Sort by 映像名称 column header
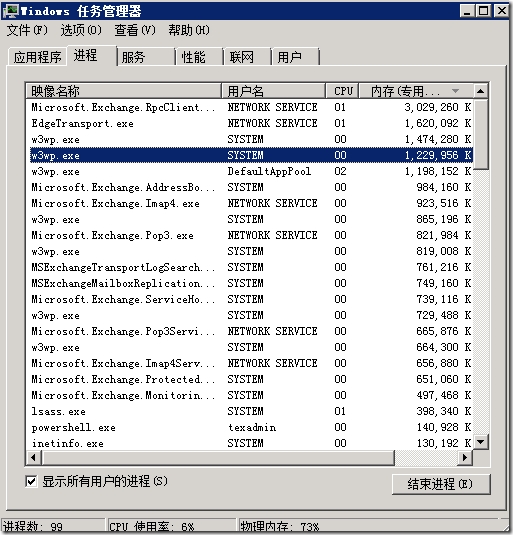Image resolution: width=513 pixels, height=535 pixels. click(124, 91)
